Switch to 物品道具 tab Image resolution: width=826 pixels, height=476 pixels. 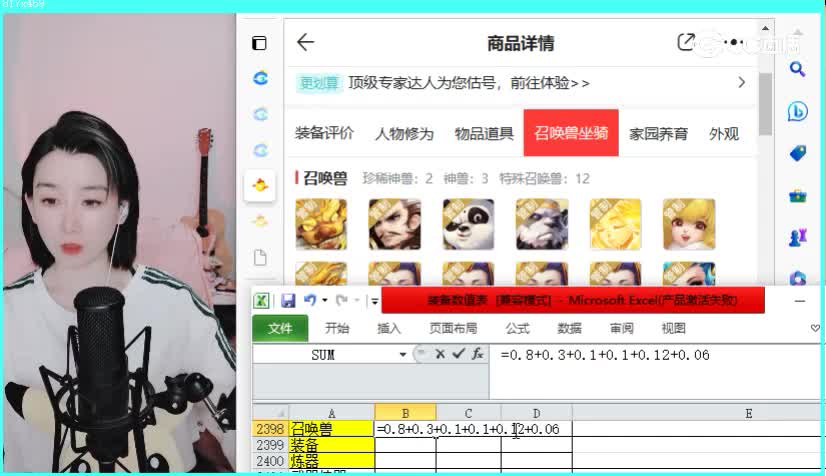pos(484,133)
